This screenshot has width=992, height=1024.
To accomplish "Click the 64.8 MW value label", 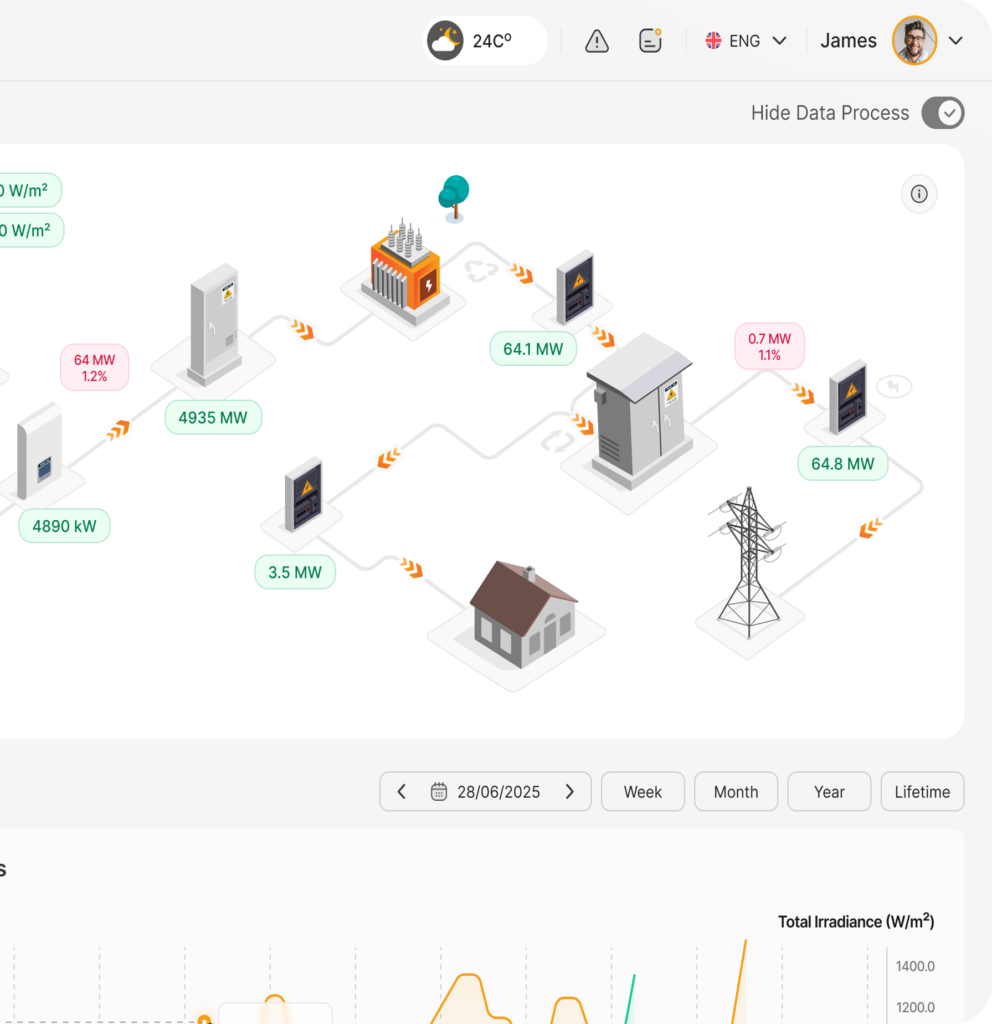I will 842,464.
